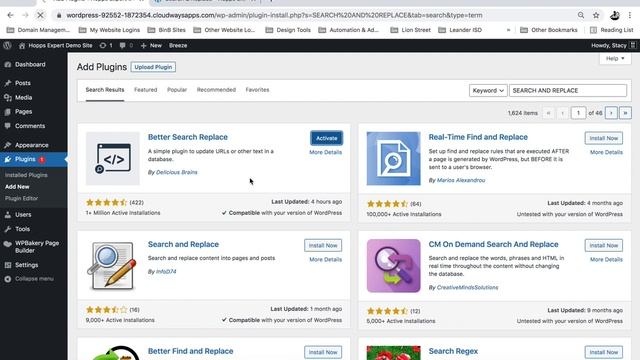Screen dimensions: 640x360
Task: Open Delicious Brains author link
Action: [x=177, y=172]
